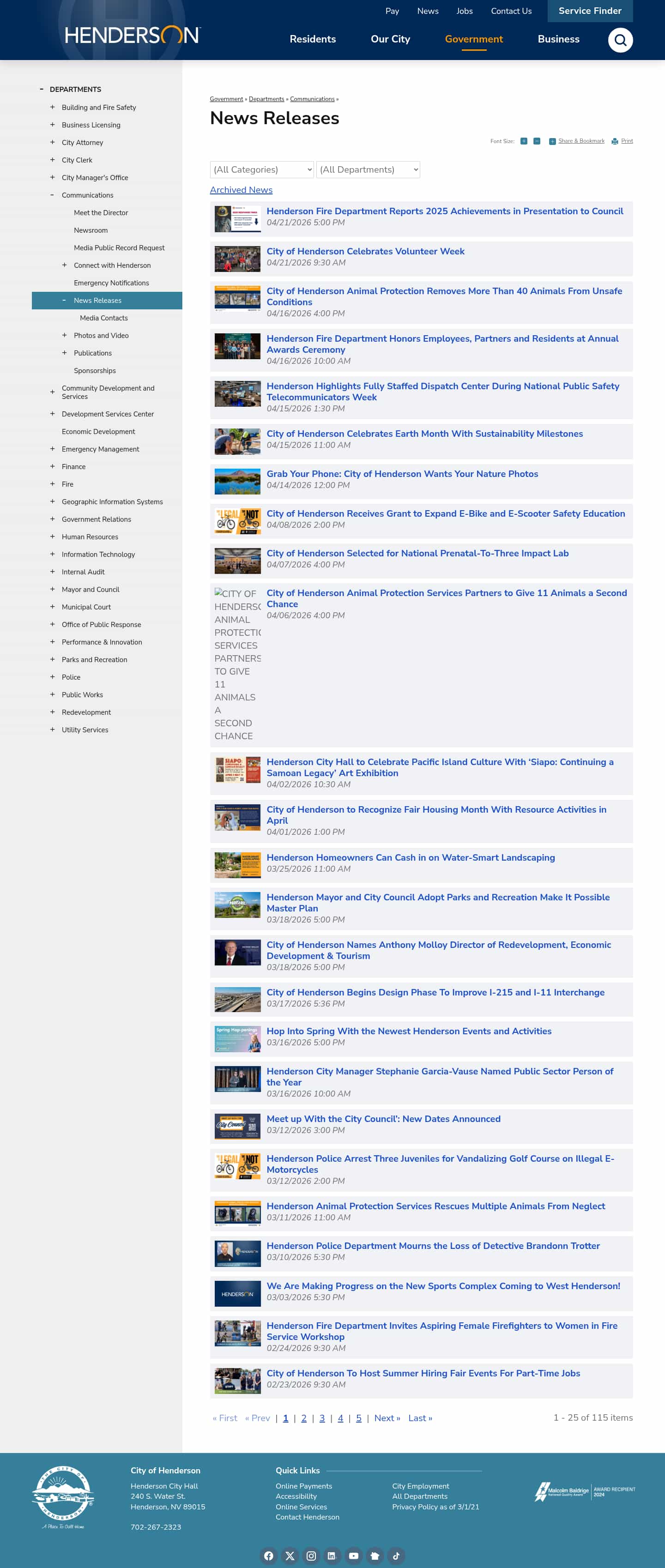This screenshot has height=1568, width=665.
Task: Open Media Contacts in sidebar
Action: point(103,318)
